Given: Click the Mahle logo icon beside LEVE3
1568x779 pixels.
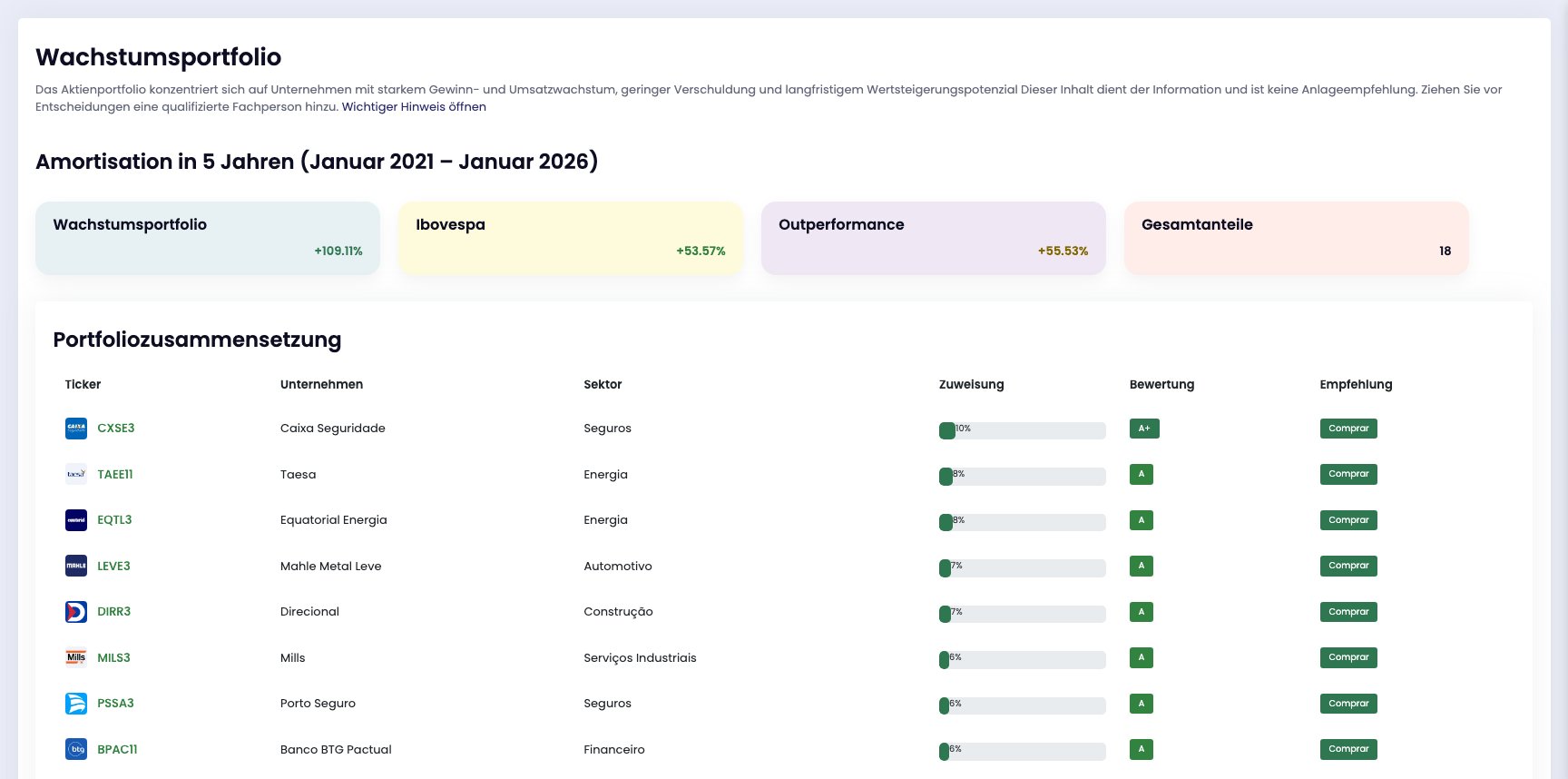Looking at the screenshot, I should click(x=76, y=566).
